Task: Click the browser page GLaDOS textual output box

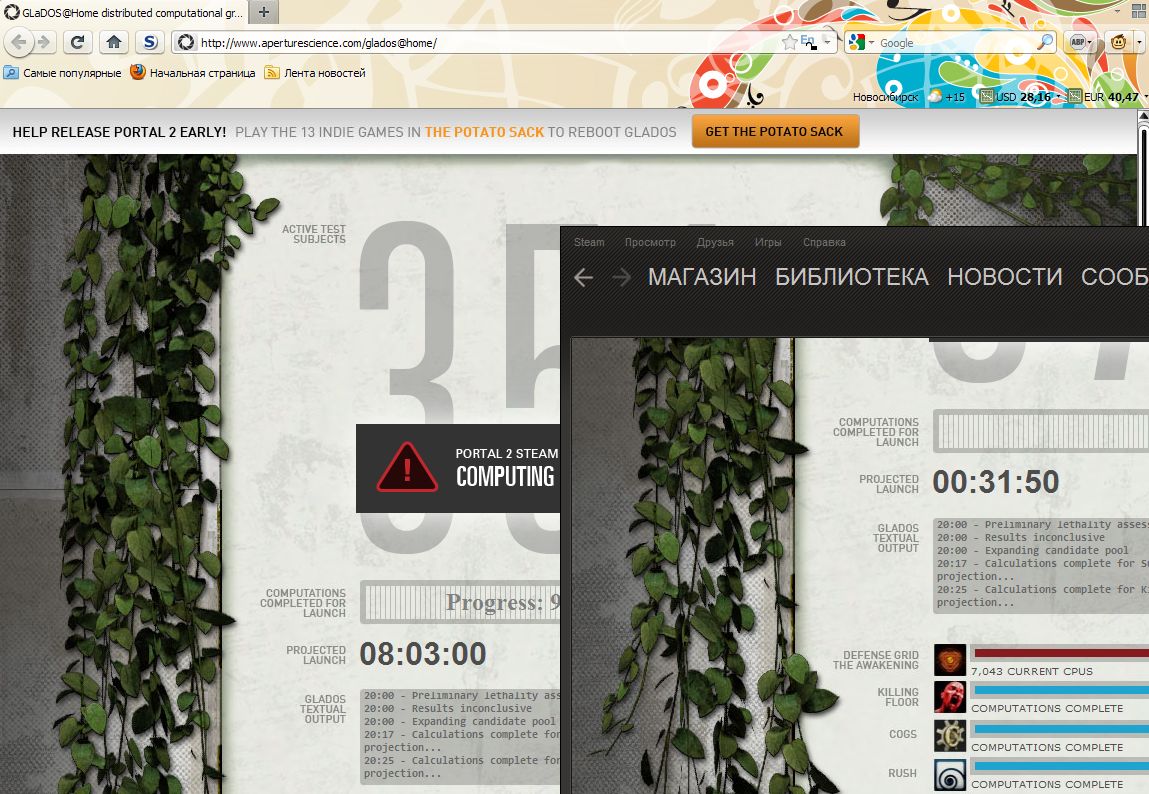Action: 460,735
